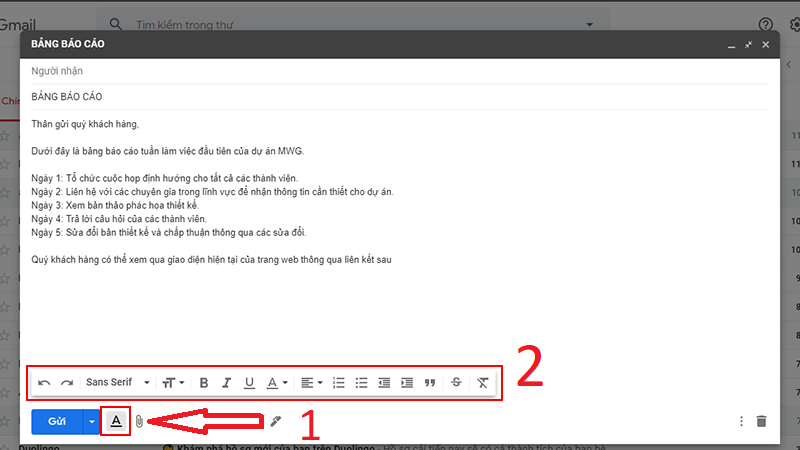Minimize the compose window

[732, 45]
